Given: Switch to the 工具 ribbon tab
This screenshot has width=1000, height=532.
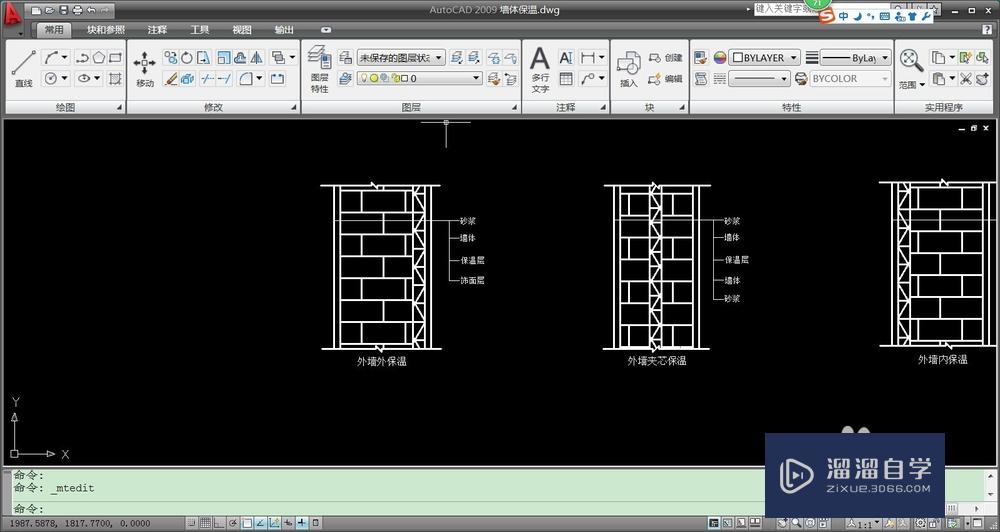Looking at the screenshot, I should [200, 29].
